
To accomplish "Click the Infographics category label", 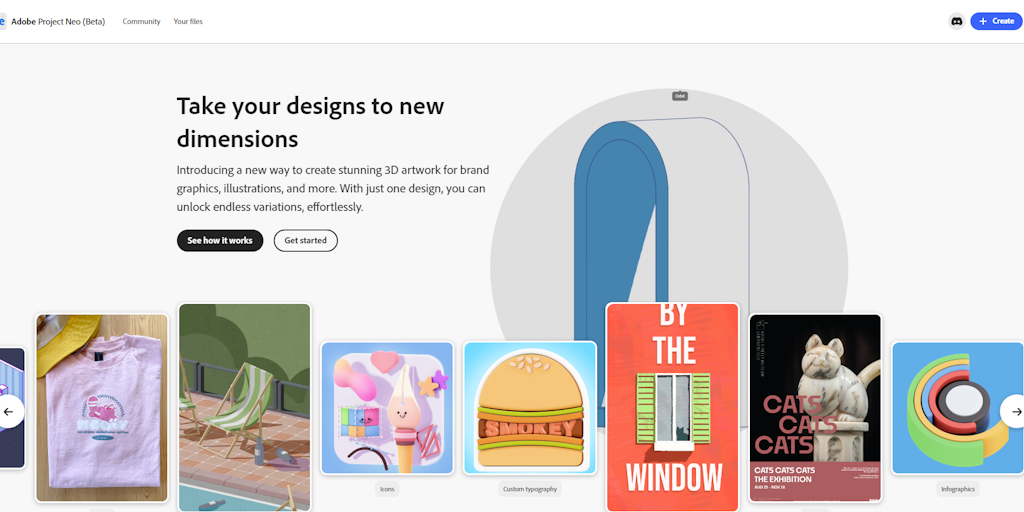I will click(x=957, y=488).
